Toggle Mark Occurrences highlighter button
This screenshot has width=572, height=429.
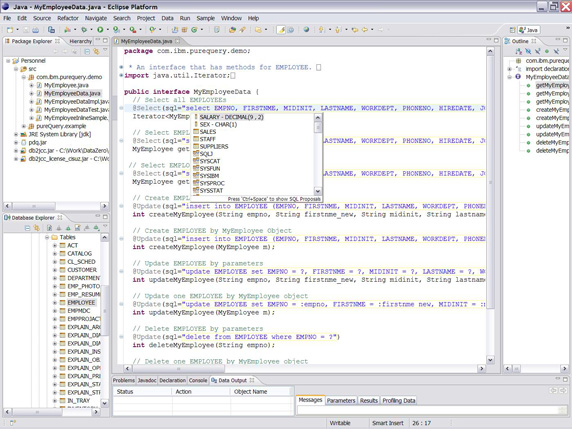tap(281, 30)
